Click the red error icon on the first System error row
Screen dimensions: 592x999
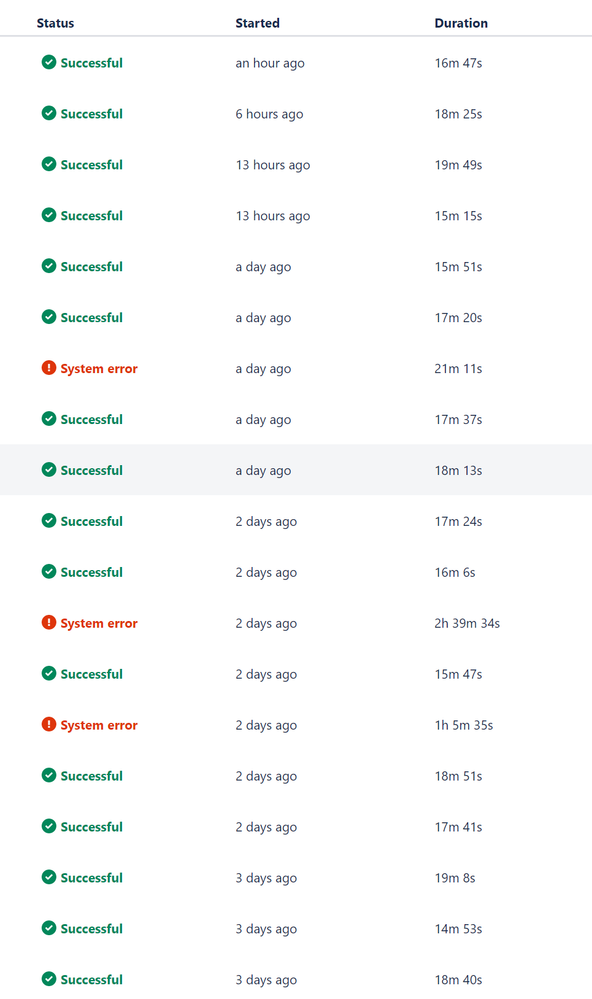[48, 368]
